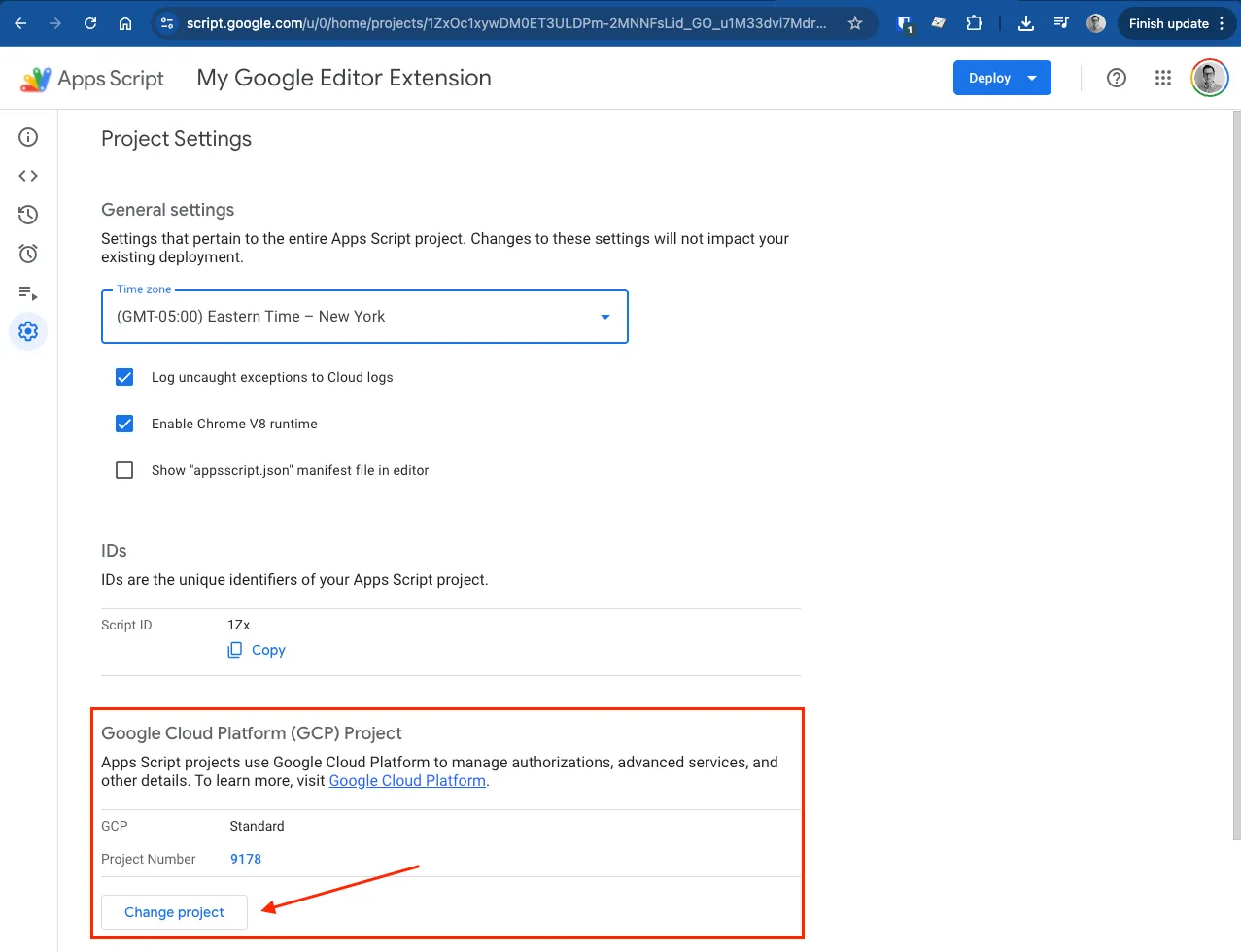Open the Help question mark icon
1241x952 pixels.
[x=1117, y=78]
